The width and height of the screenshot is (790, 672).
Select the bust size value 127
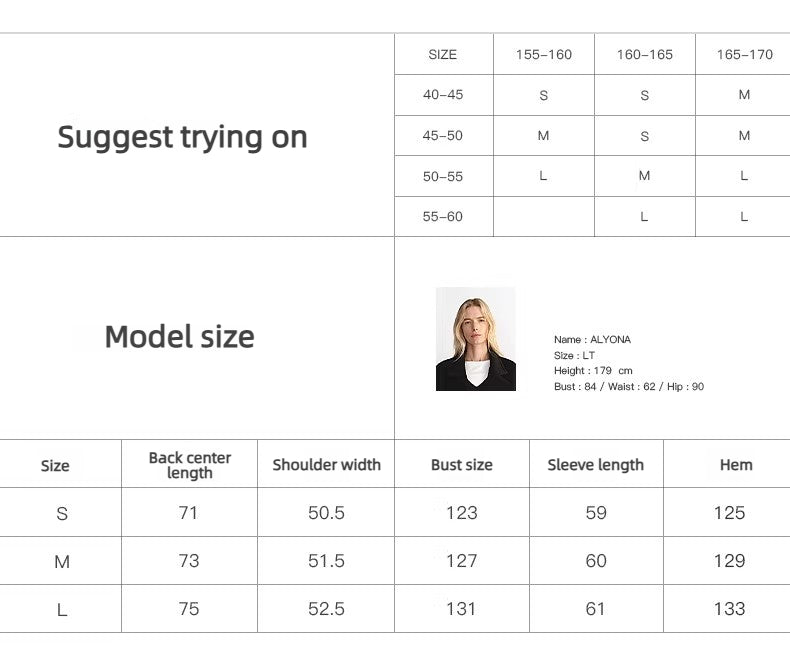point(461,561)
